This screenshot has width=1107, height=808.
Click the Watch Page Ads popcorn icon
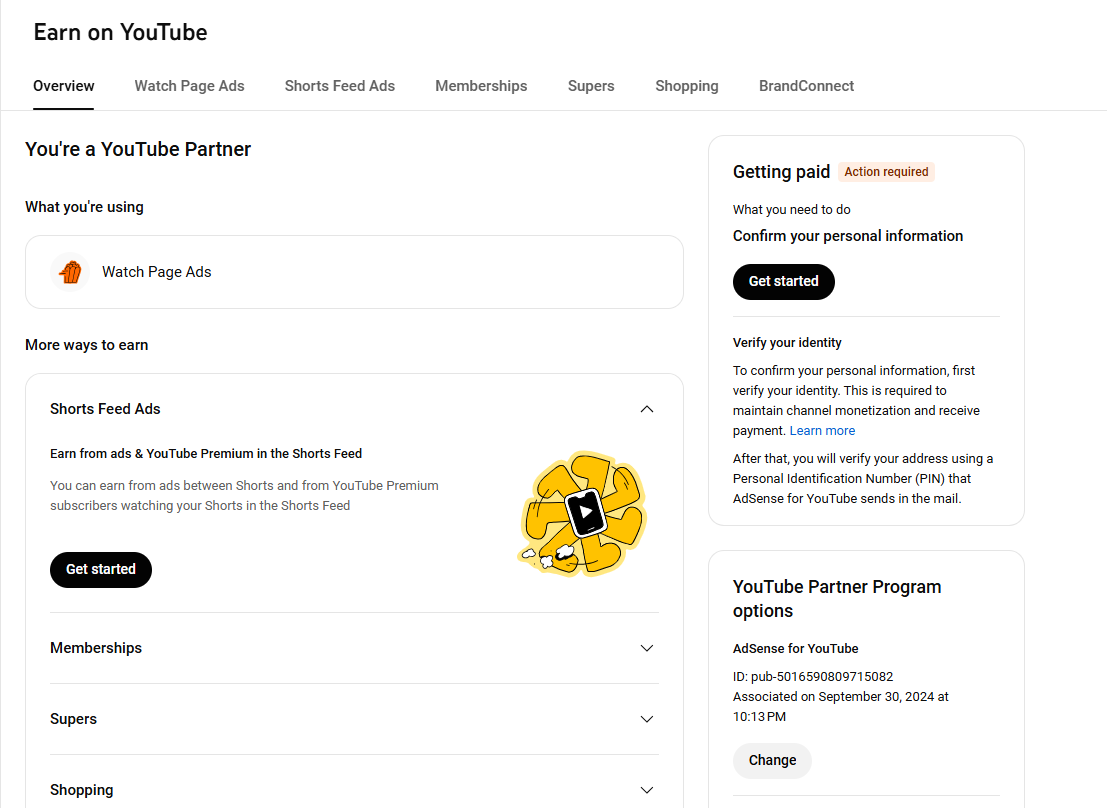point(70,272)
